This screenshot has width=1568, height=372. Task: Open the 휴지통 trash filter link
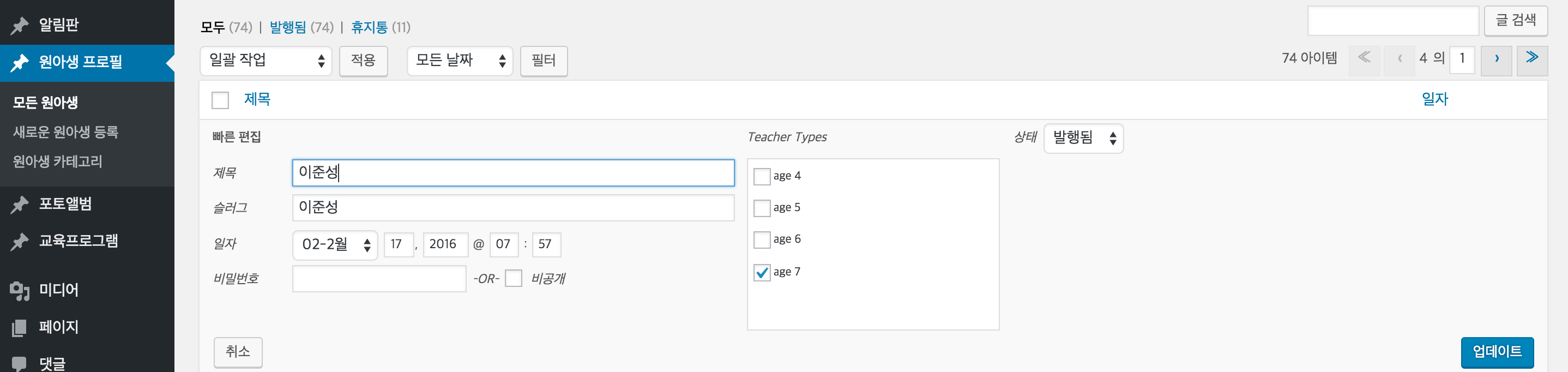[369, 27]
